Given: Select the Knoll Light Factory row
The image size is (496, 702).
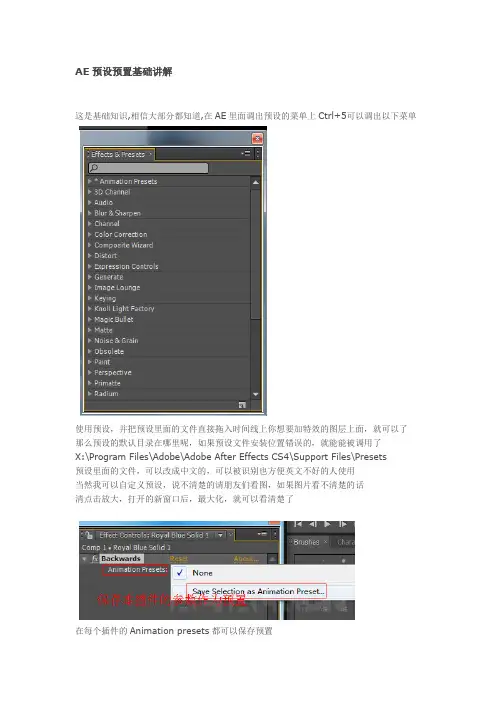Looking at the screenshot, I should 168,309.
